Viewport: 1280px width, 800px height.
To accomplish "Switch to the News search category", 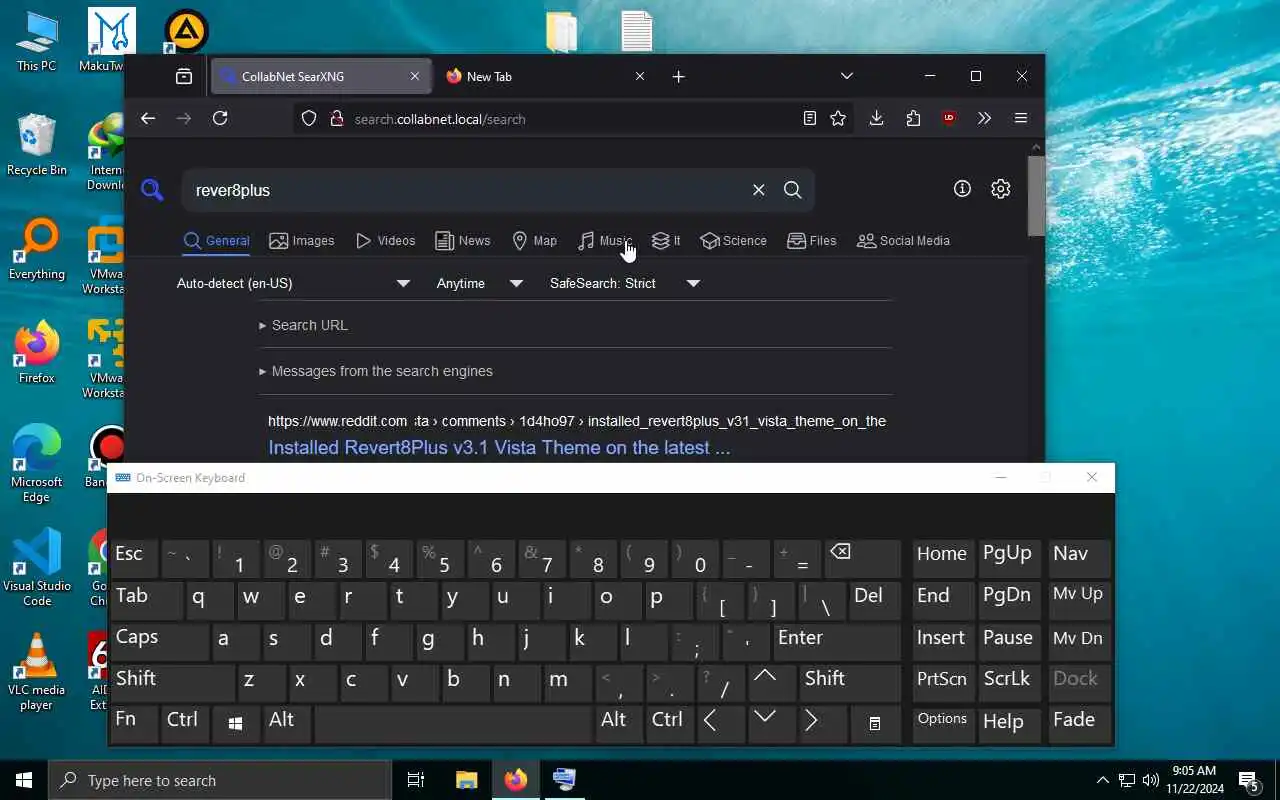I will tap(463, 241).
